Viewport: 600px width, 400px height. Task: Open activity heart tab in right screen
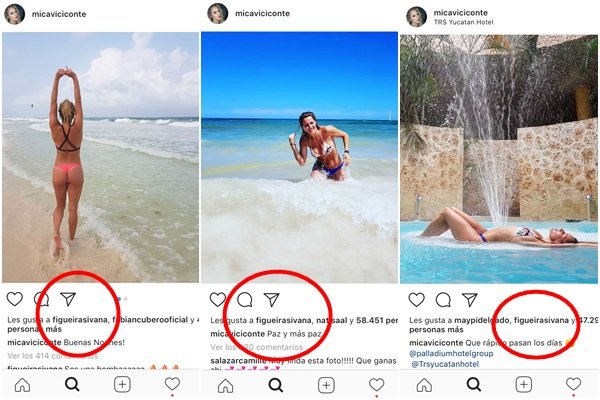pyautogui.click(x=573, y=385)
